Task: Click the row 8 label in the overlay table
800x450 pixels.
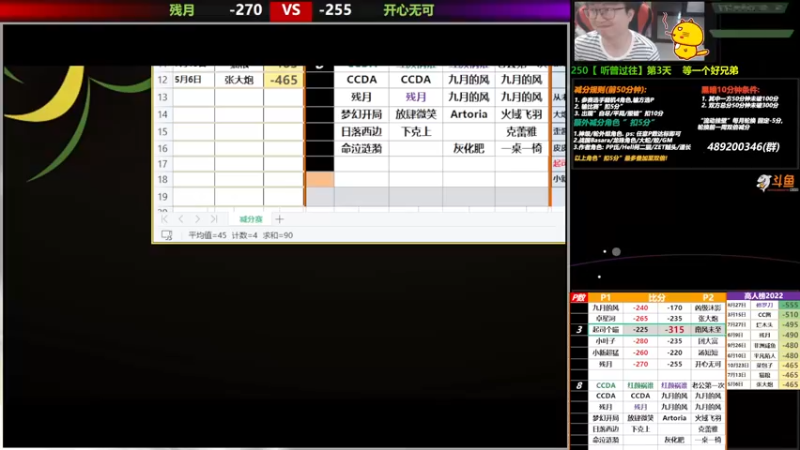Action: 579,385
